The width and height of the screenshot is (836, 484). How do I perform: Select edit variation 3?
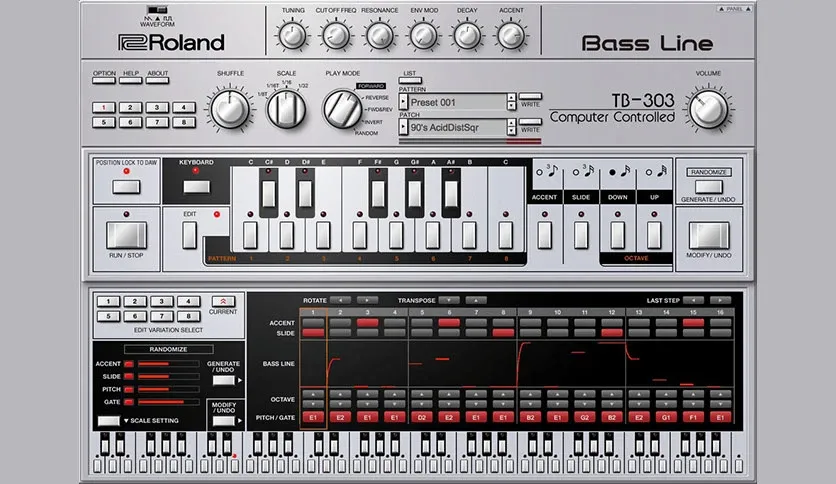(162, 301)
